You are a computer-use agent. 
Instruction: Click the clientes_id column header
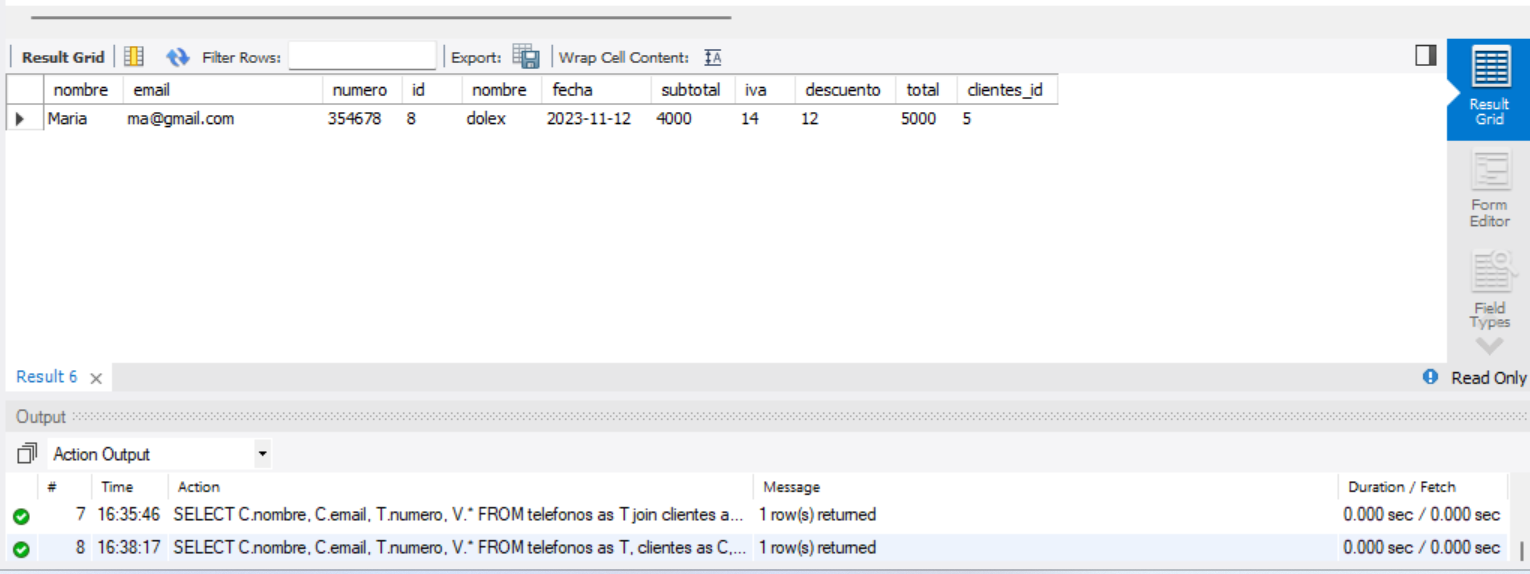1007,90
